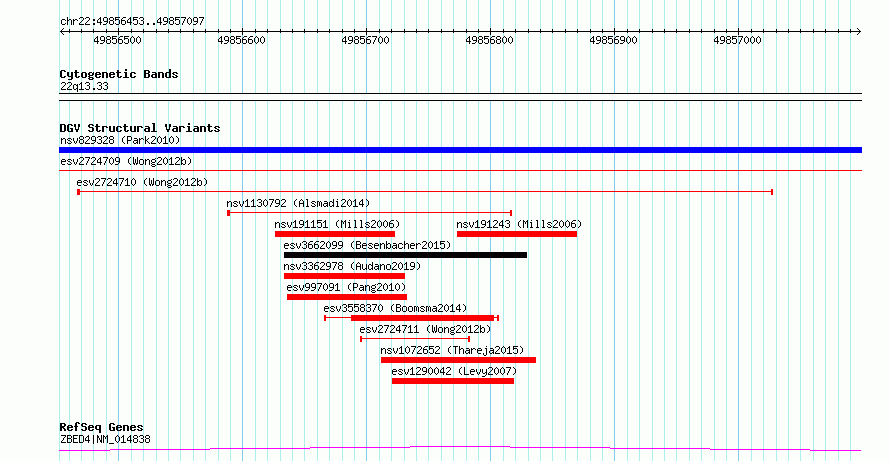Viewport: 890px width, 461px height.
Task: Select the esv3558370 (Boomsma2014) label
Action: click(395, 308)
